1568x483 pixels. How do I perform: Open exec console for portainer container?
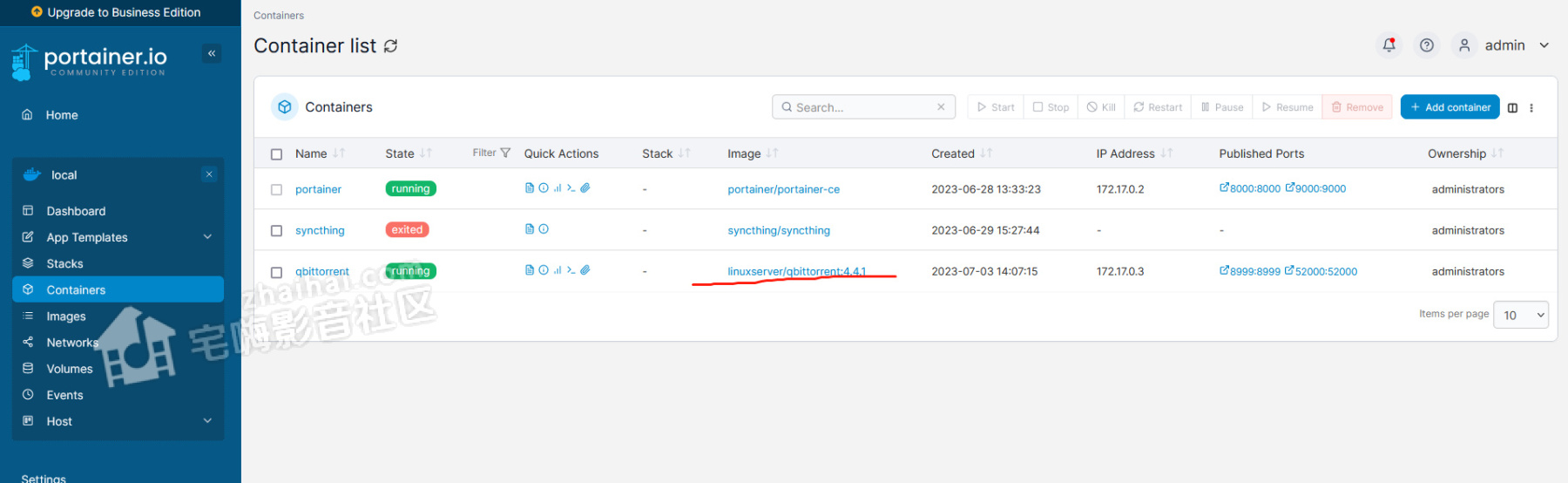[571, 188]
